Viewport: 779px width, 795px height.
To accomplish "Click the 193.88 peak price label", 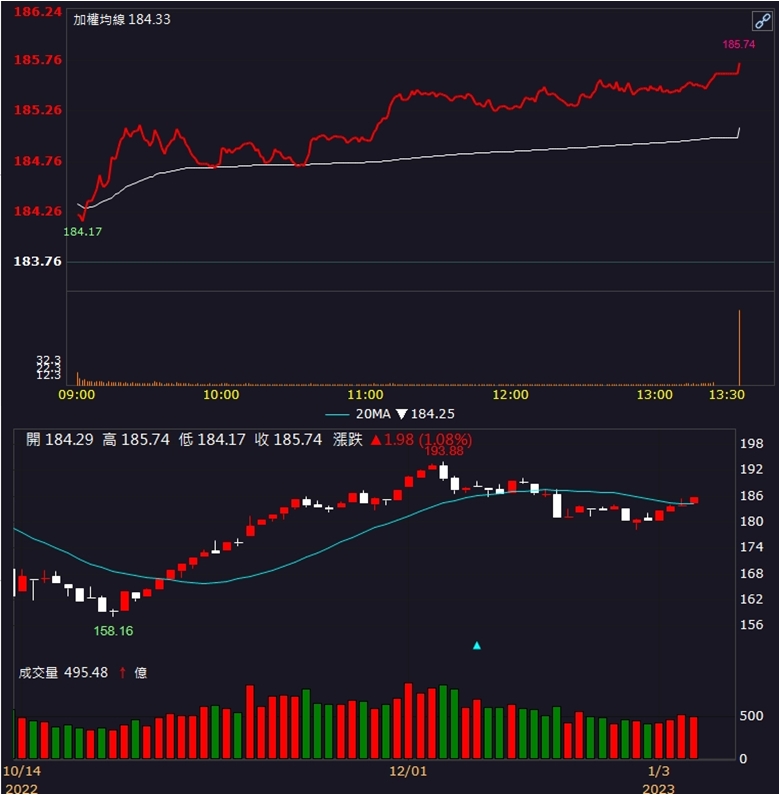I will pyautogui.click(x=444, y=451).
